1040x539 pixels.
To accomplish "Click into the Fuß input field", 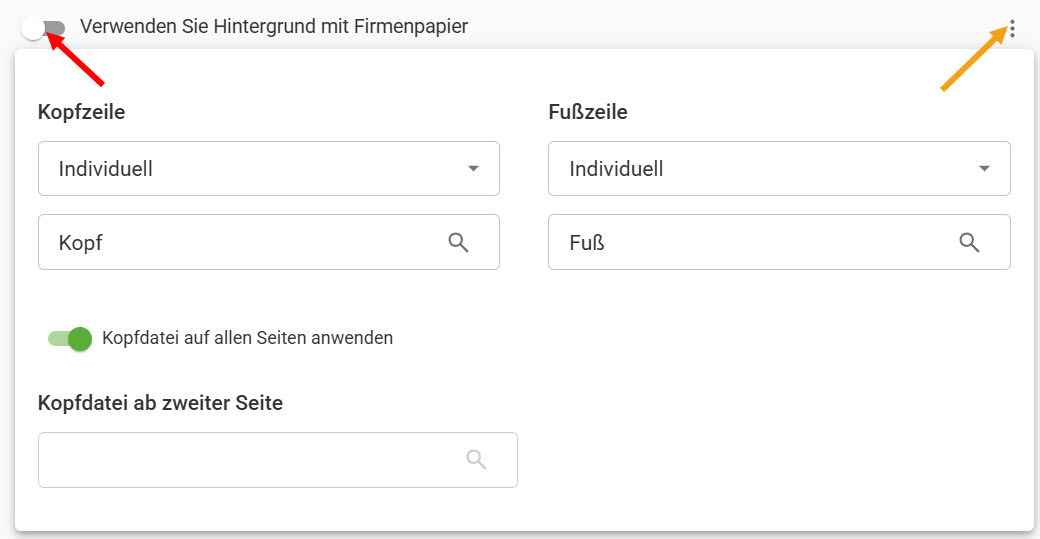I will point(779,242).
